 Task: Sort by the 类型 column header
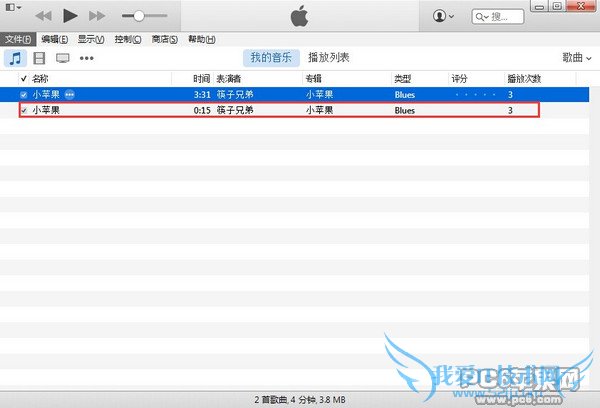(x=419, y=79)
